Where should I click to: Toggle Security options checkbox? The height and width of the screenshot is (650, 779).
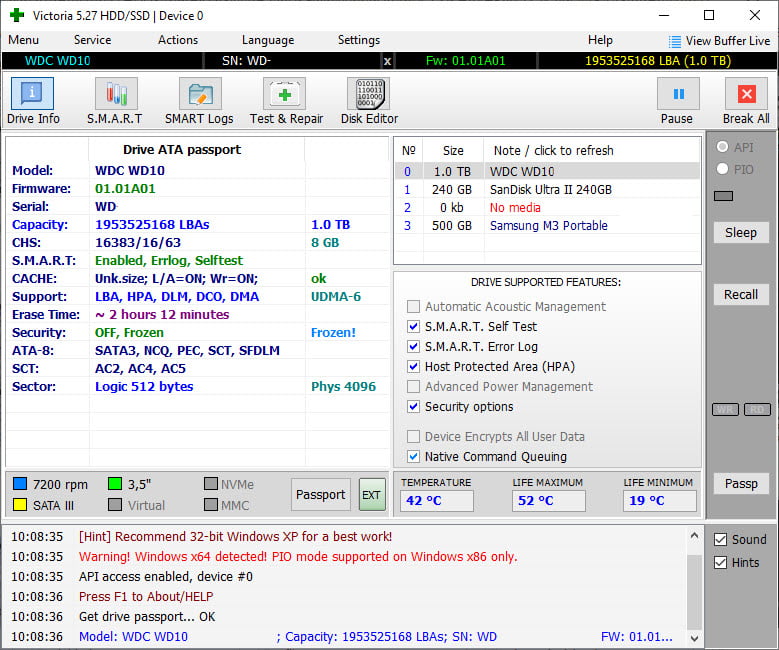tap(413, 406)
